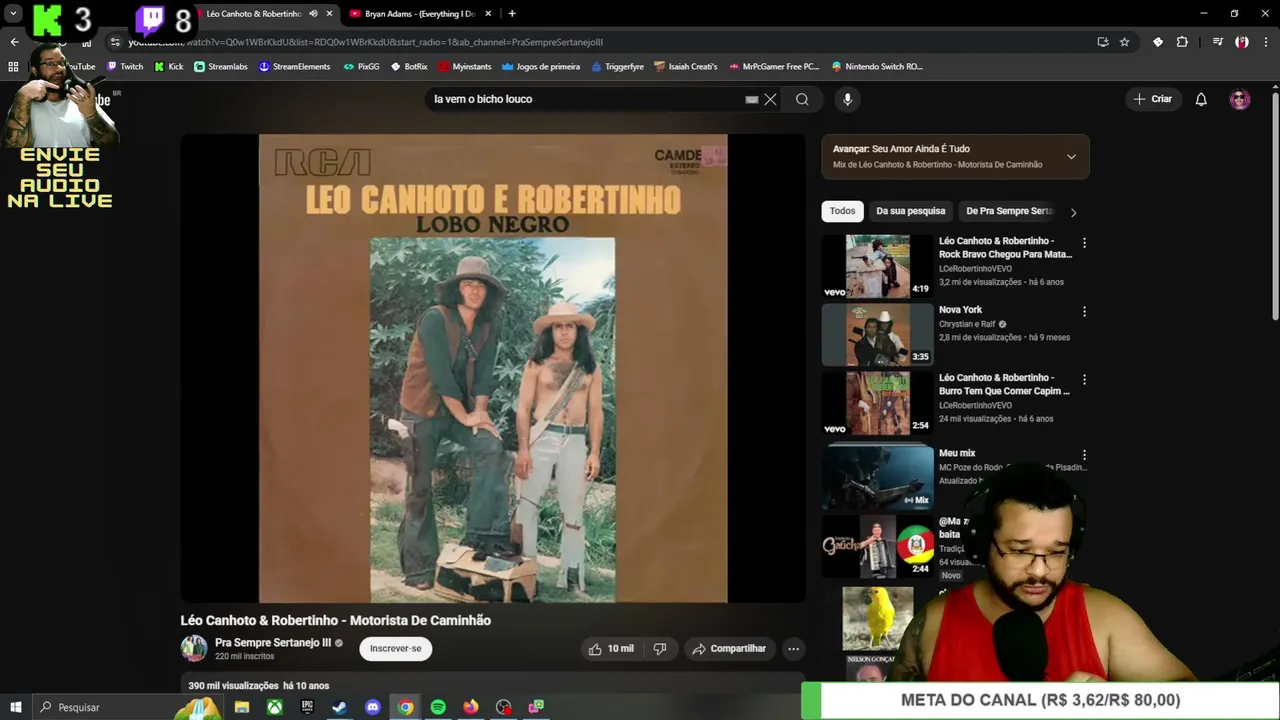Open the Triggerfyre bookmark
The width and height of the screenshot is (1280, 720).
[x=617, y=67]
